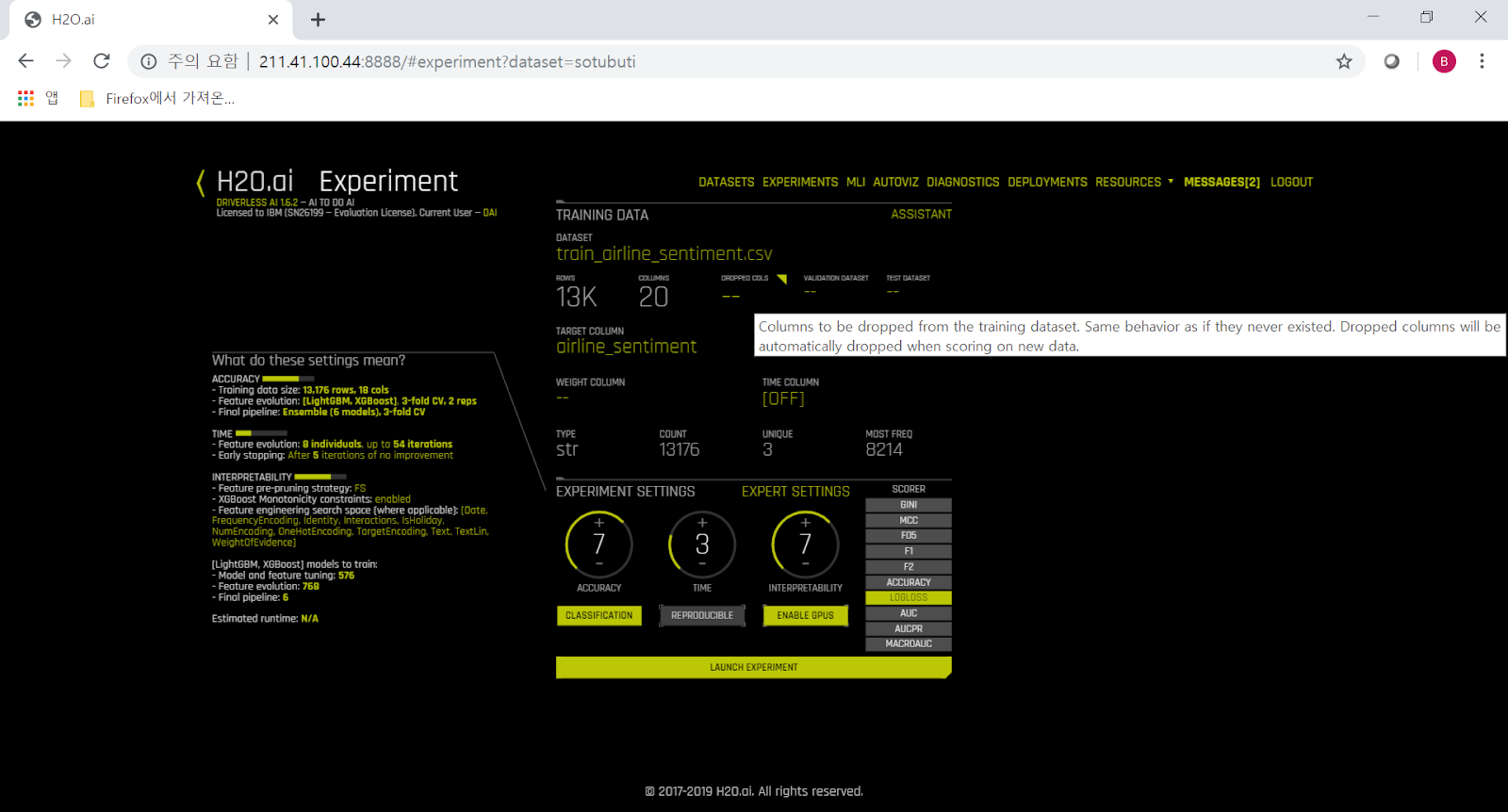Screen dimensions: 1508x812
Task: Increase Time with the dial's plus
Action: [702, 522]
